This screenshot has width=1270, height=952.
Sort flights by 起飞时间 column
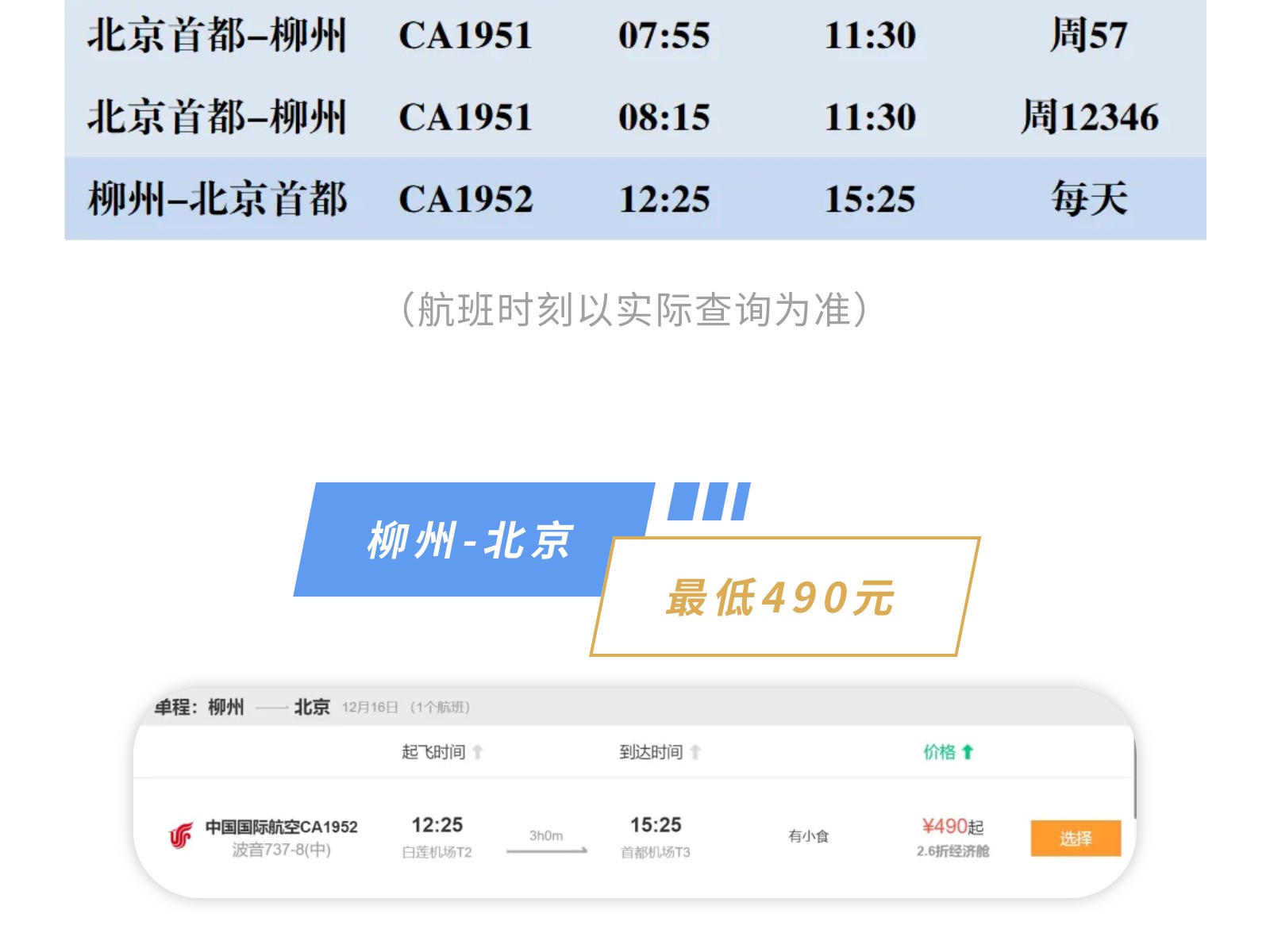(433, 752)
